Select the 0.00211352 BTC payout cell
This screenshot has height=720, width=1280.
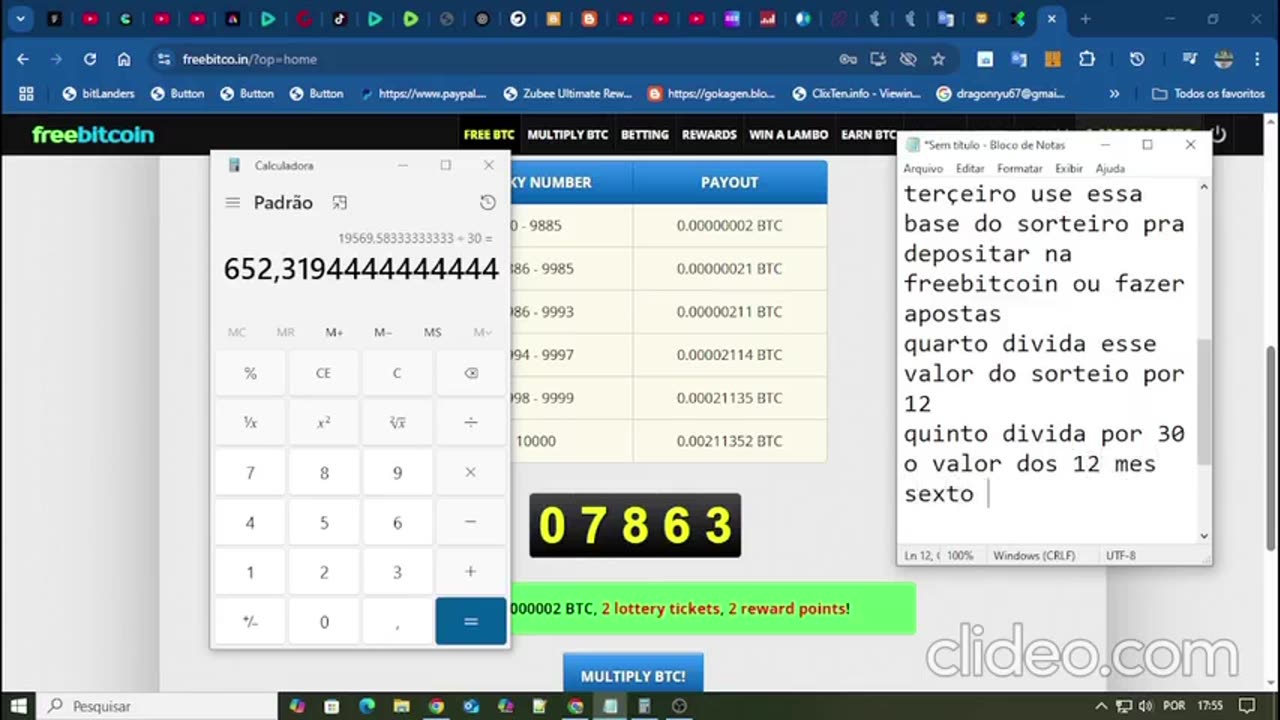[729, 441]
